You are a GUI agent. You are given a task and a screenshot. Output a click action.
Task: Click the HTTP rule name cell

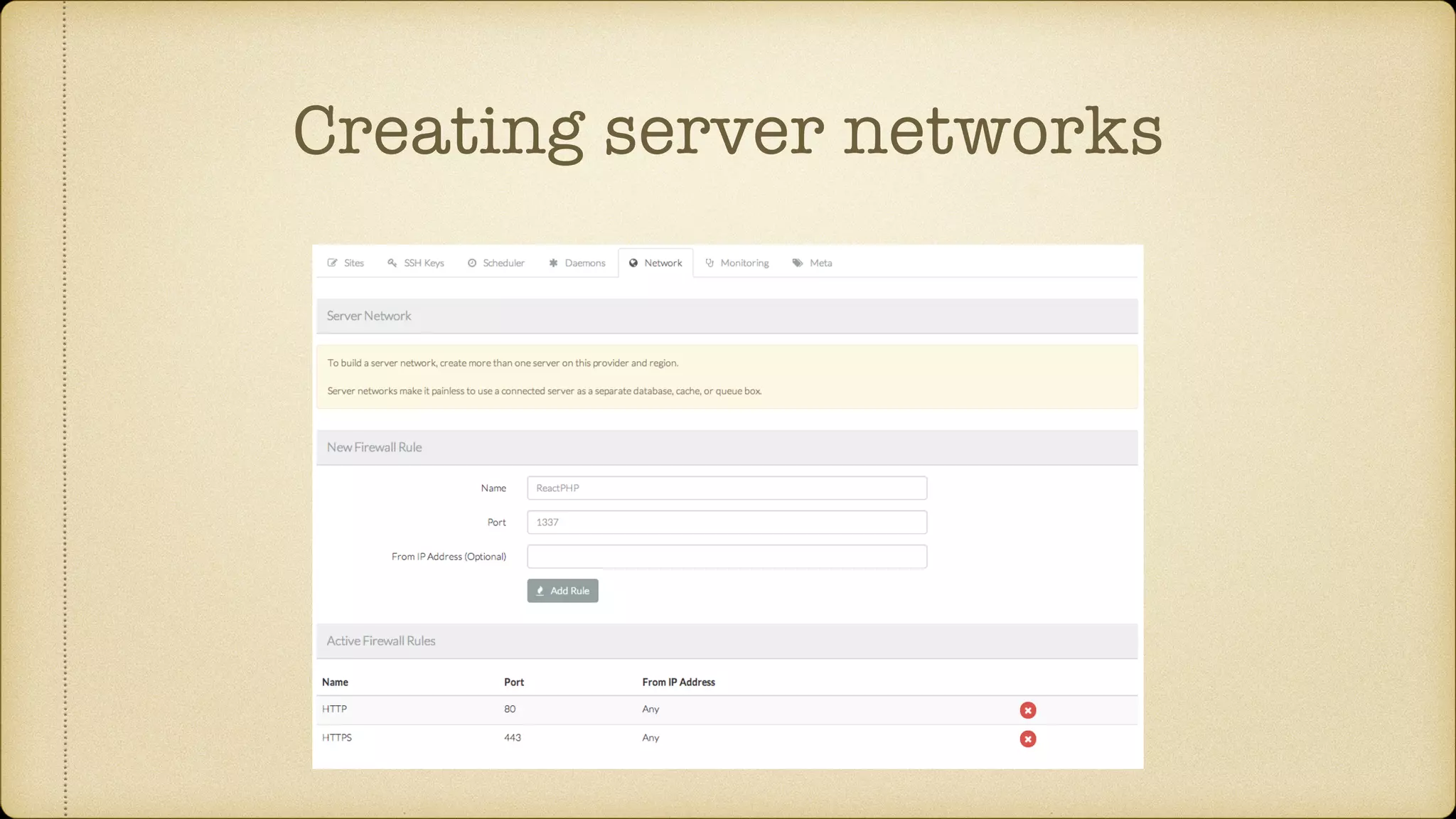coord(334,710)
